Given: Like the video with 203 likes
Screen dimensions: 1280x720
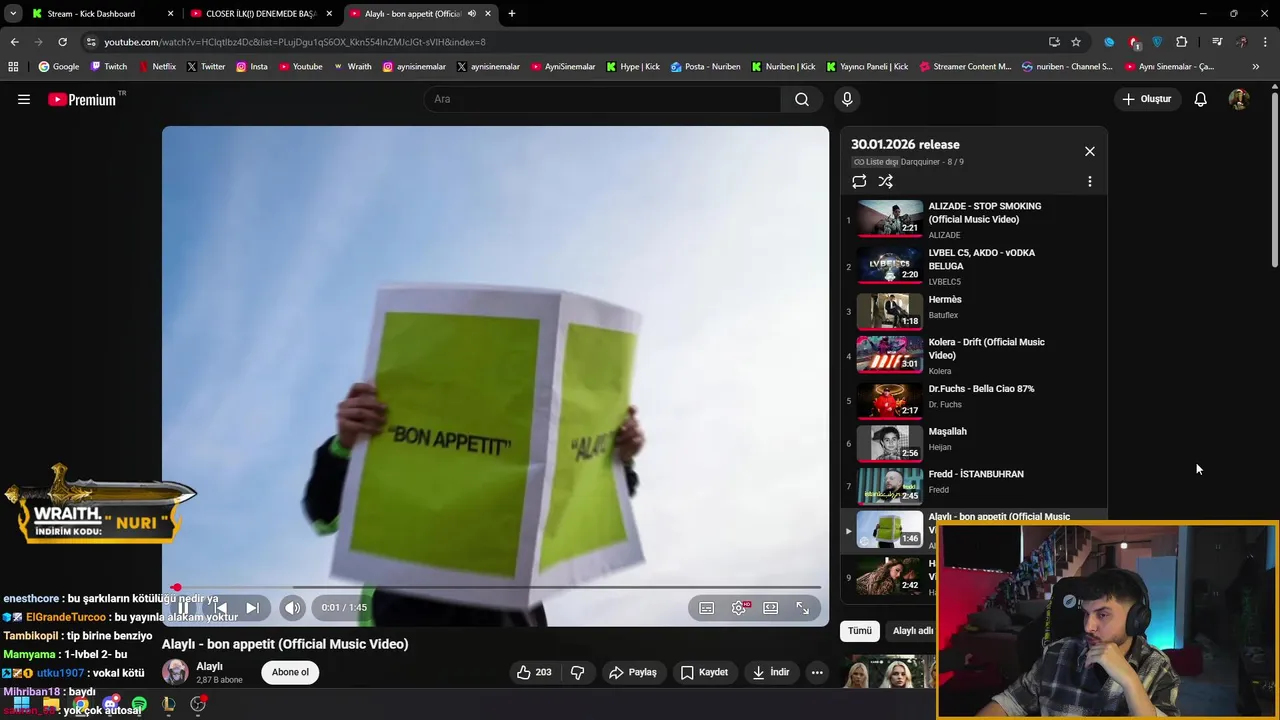Looking at the screenshot, I should click(534, 672).
